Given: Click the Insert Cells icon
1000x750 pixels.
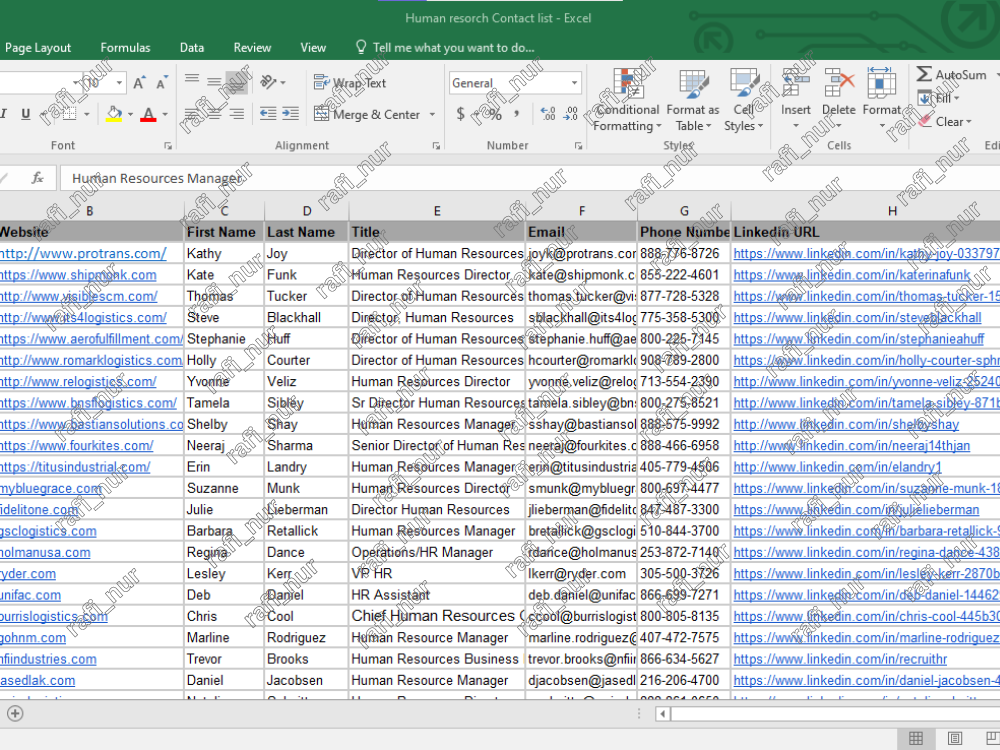Looking at the screenshot, I should 795,82.
